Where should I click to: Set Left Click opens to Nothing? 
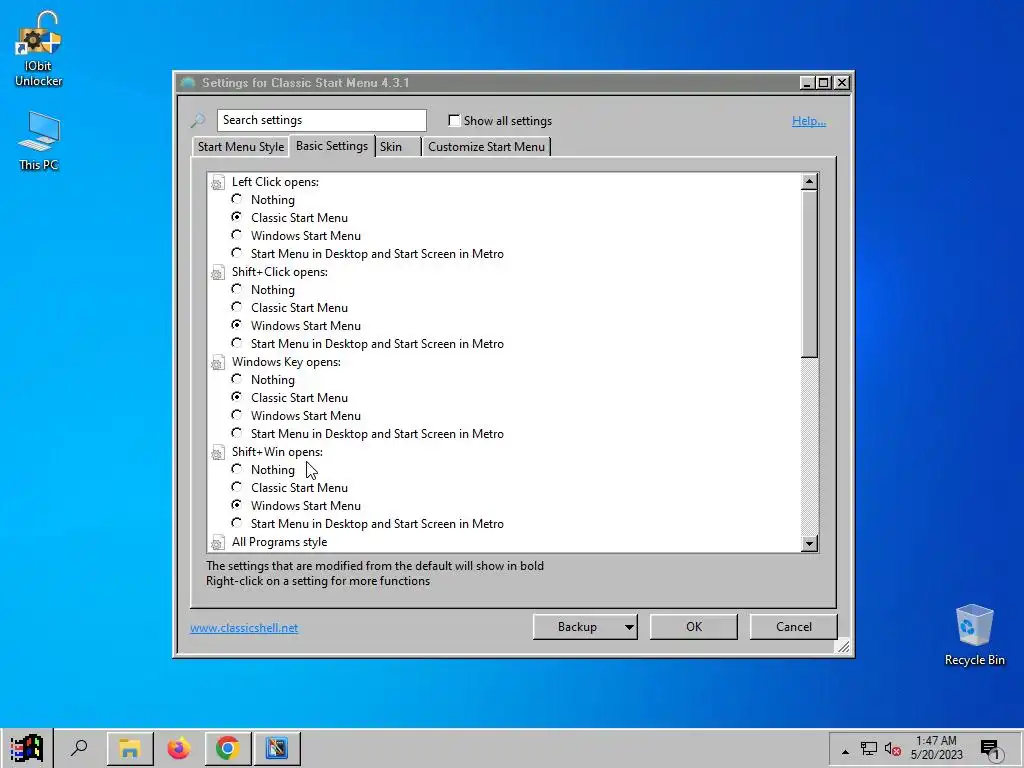pyautogui.click(x=236, y=199)
